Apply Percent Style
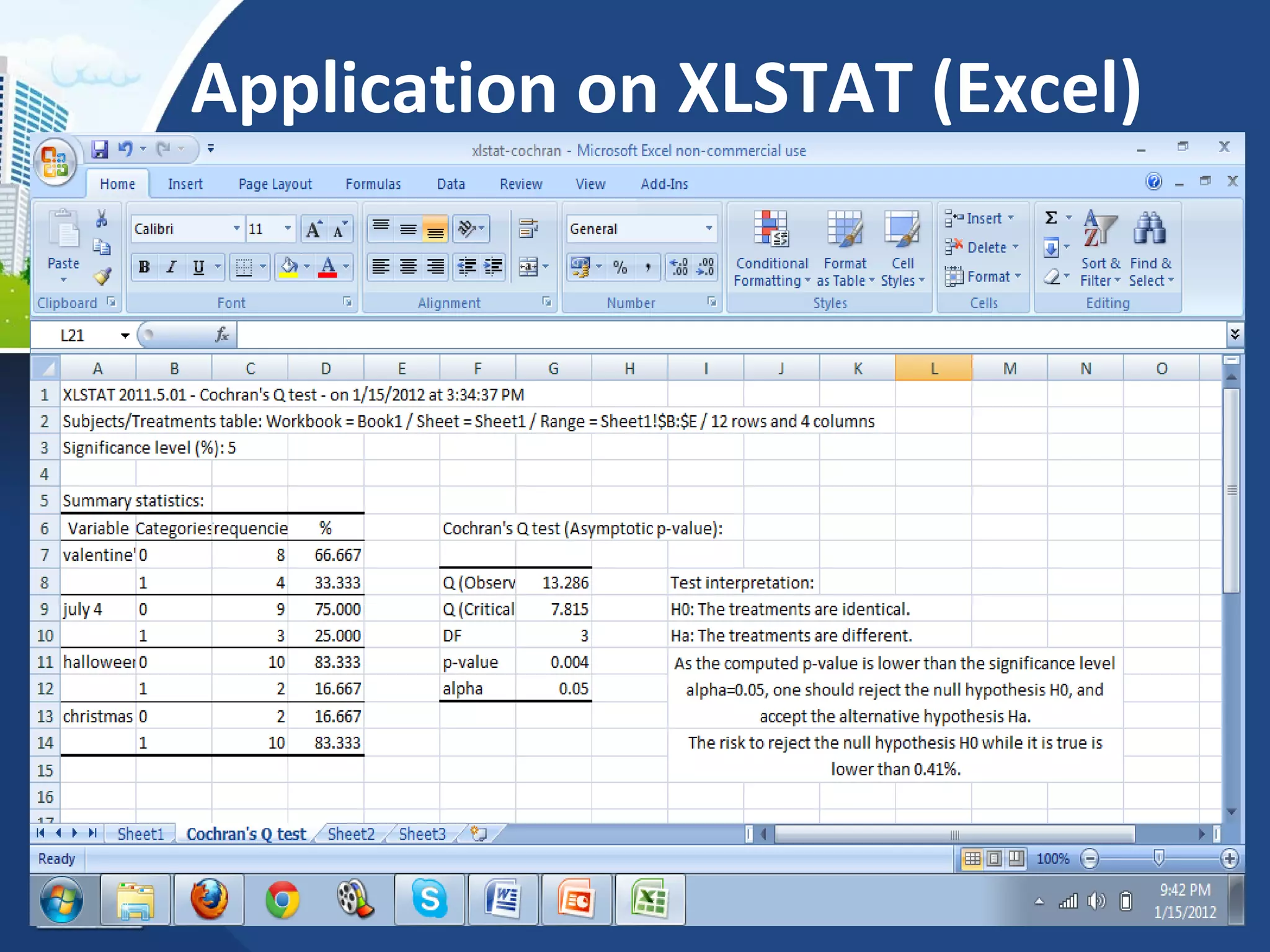The width and height of the screenshot is (1270, 952). [619, 267]
